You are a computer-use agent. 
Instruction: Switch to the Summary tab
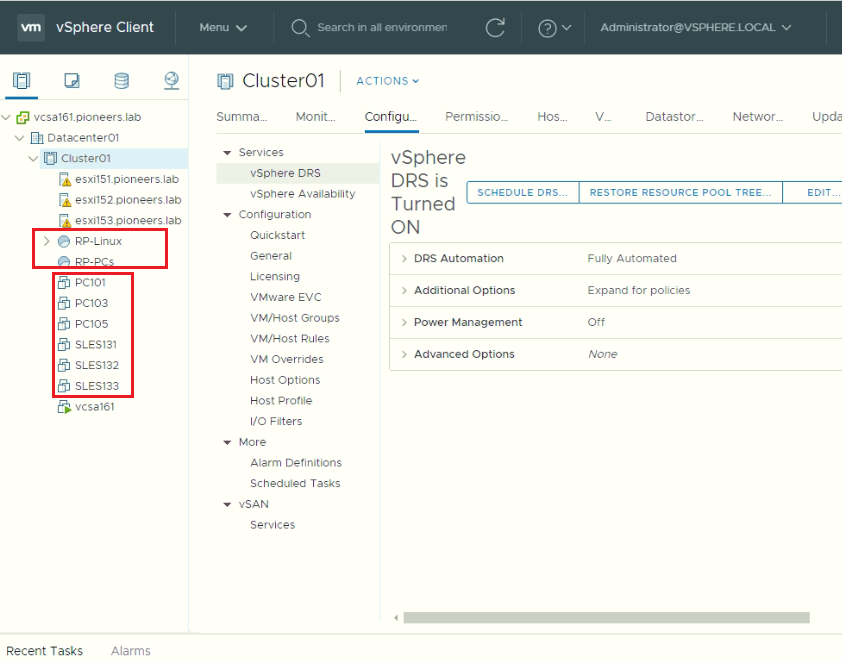(242, 117)
